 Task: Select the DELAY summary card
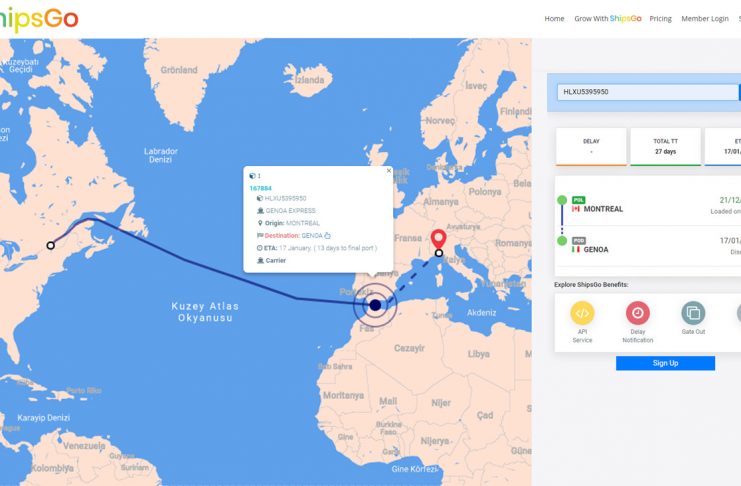pyautogui.click(x=591, y=147)
